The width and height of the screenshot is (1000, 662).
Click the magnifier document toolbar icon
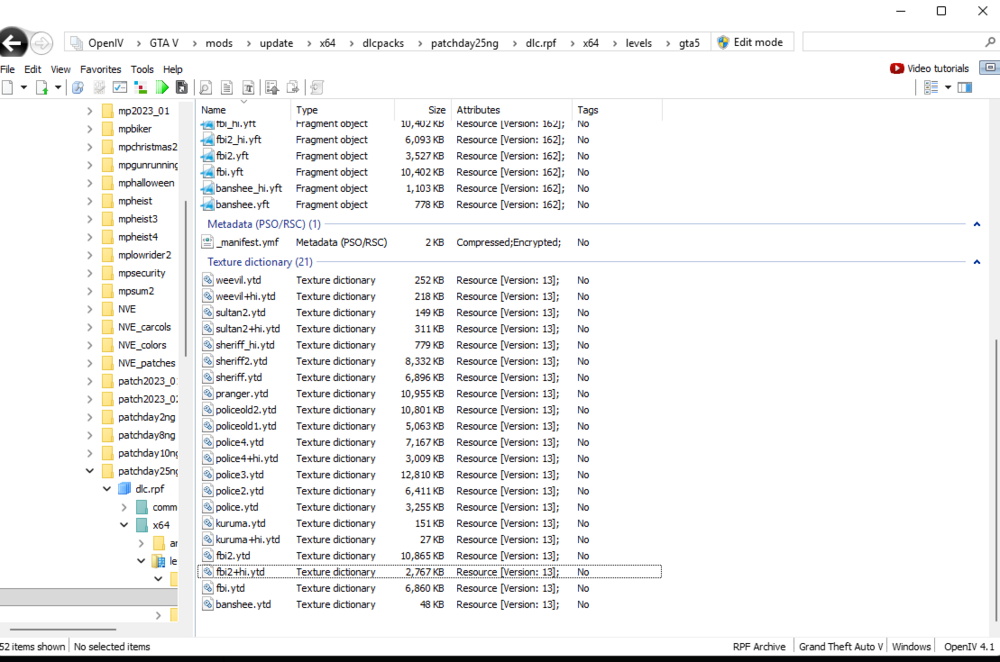tap(205, 87)
